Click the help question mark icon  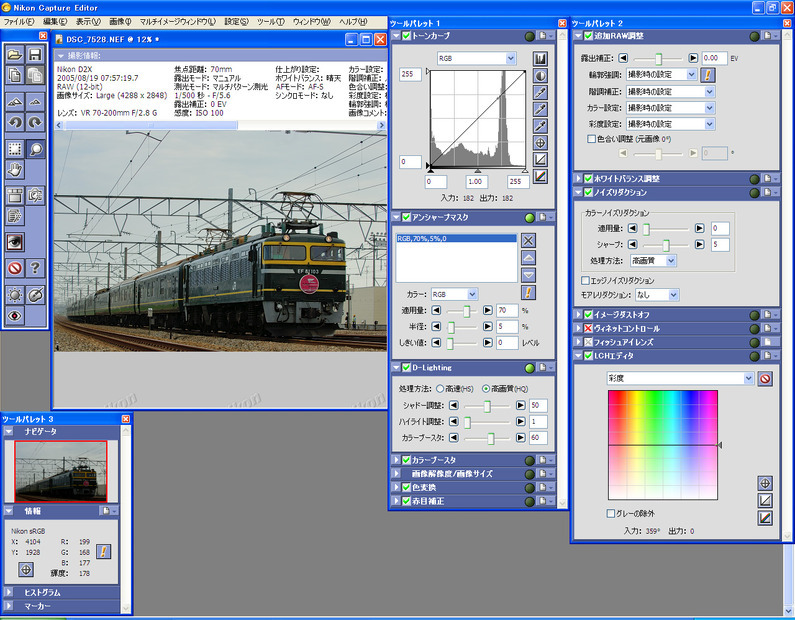[x=34, y=268]
